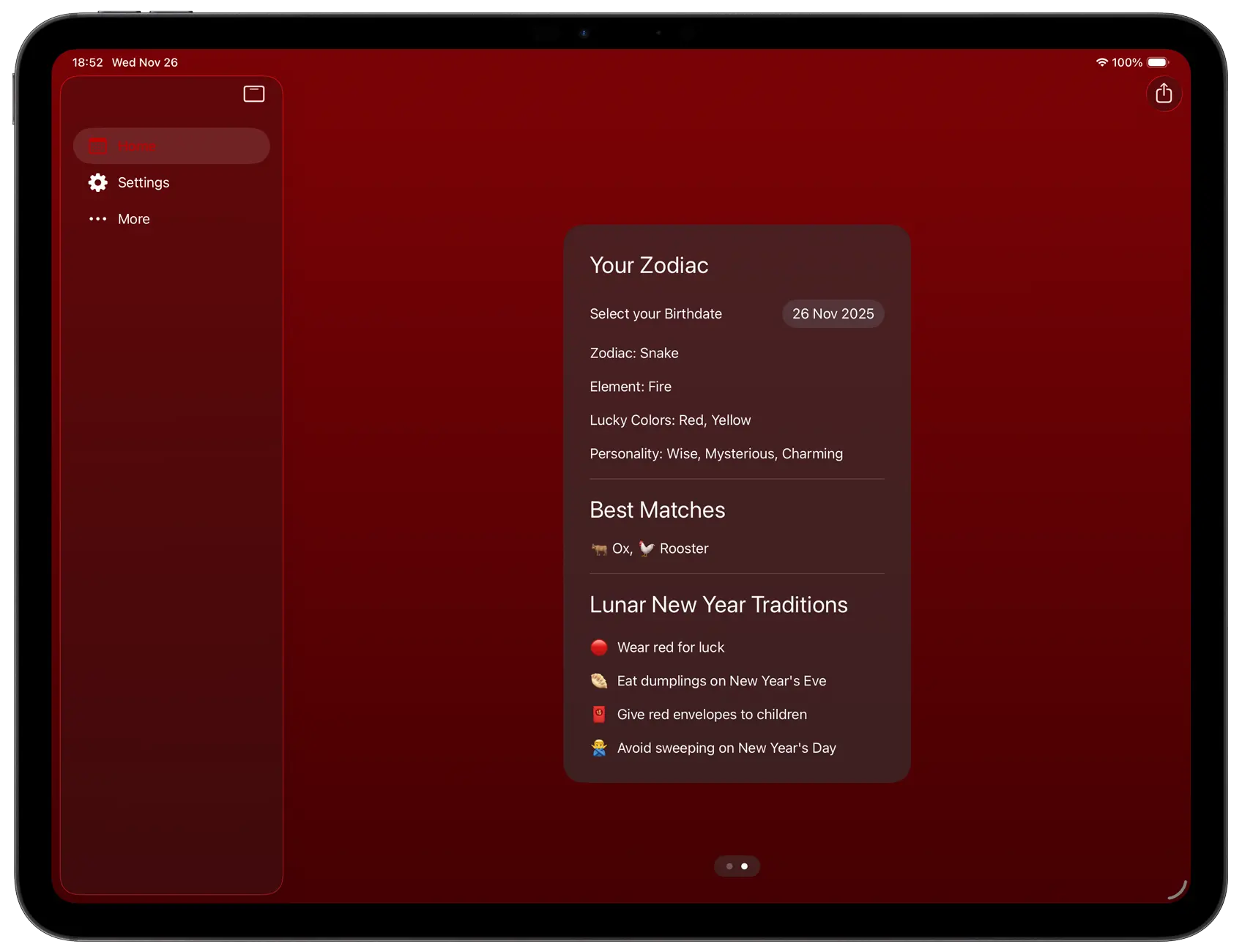1242x952 pixels.
Task: Click the red envelope emoji icon
Action: (x=599, y=715)
